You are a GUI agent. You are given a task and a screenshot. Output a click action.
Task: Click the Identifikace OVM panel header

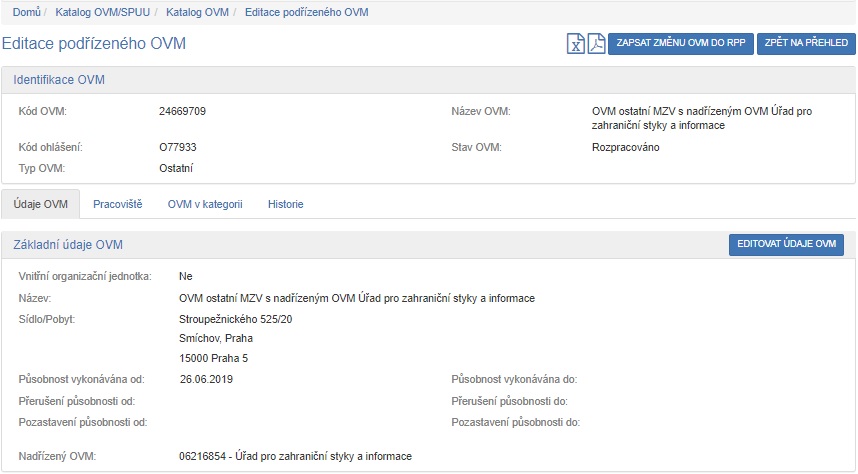click(59, 80)
